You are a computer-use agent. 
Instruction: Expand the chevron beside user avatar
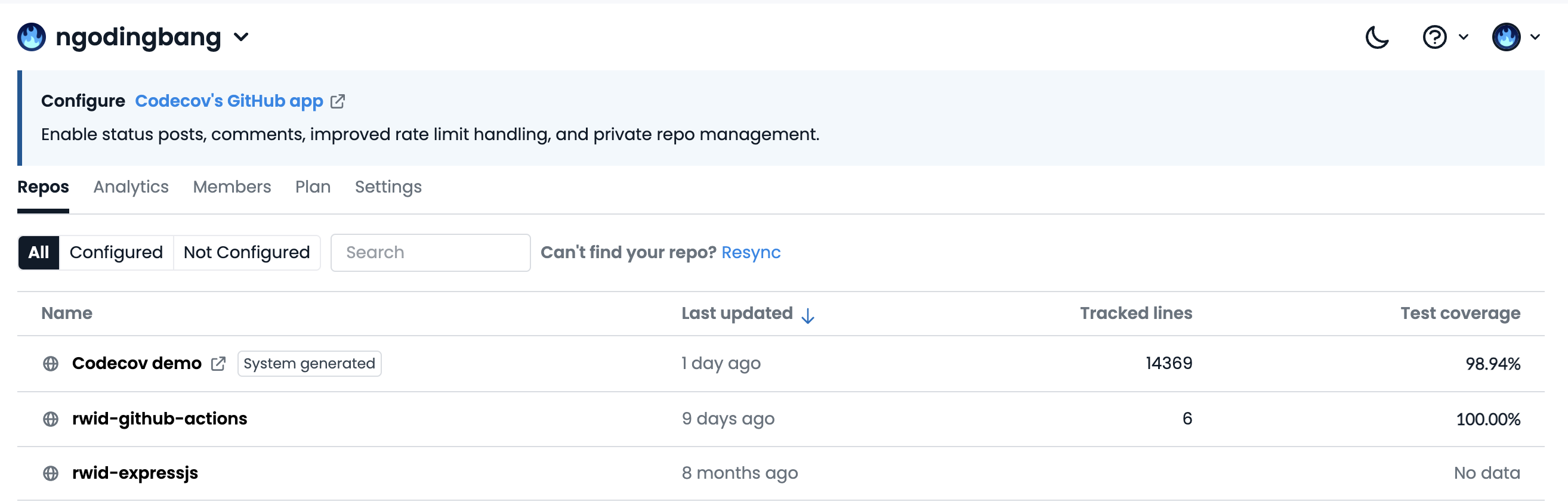pyautogui.click(x=1535, y=37)
